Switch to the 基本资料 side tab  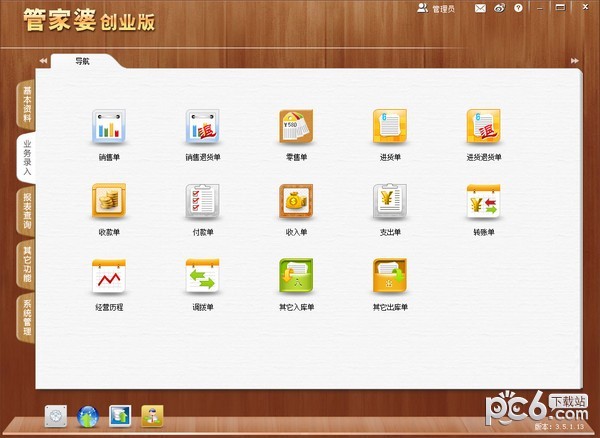pos(27,105)
